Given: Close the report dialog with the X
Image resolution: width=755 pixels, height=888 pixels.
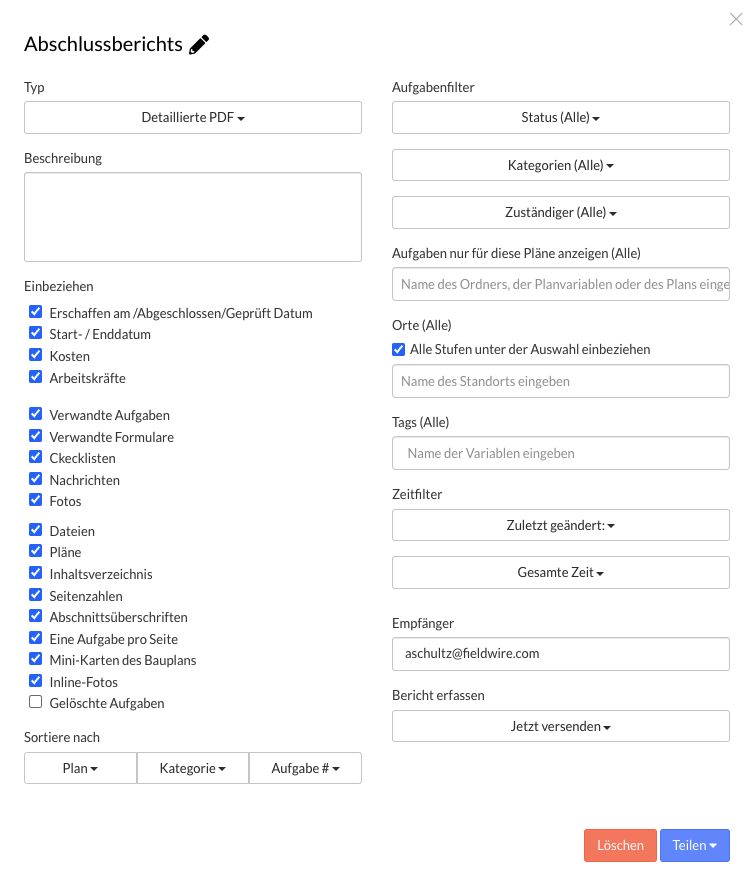Looking at the screenshot, I should pyautogui.click(x=736, y=19).
